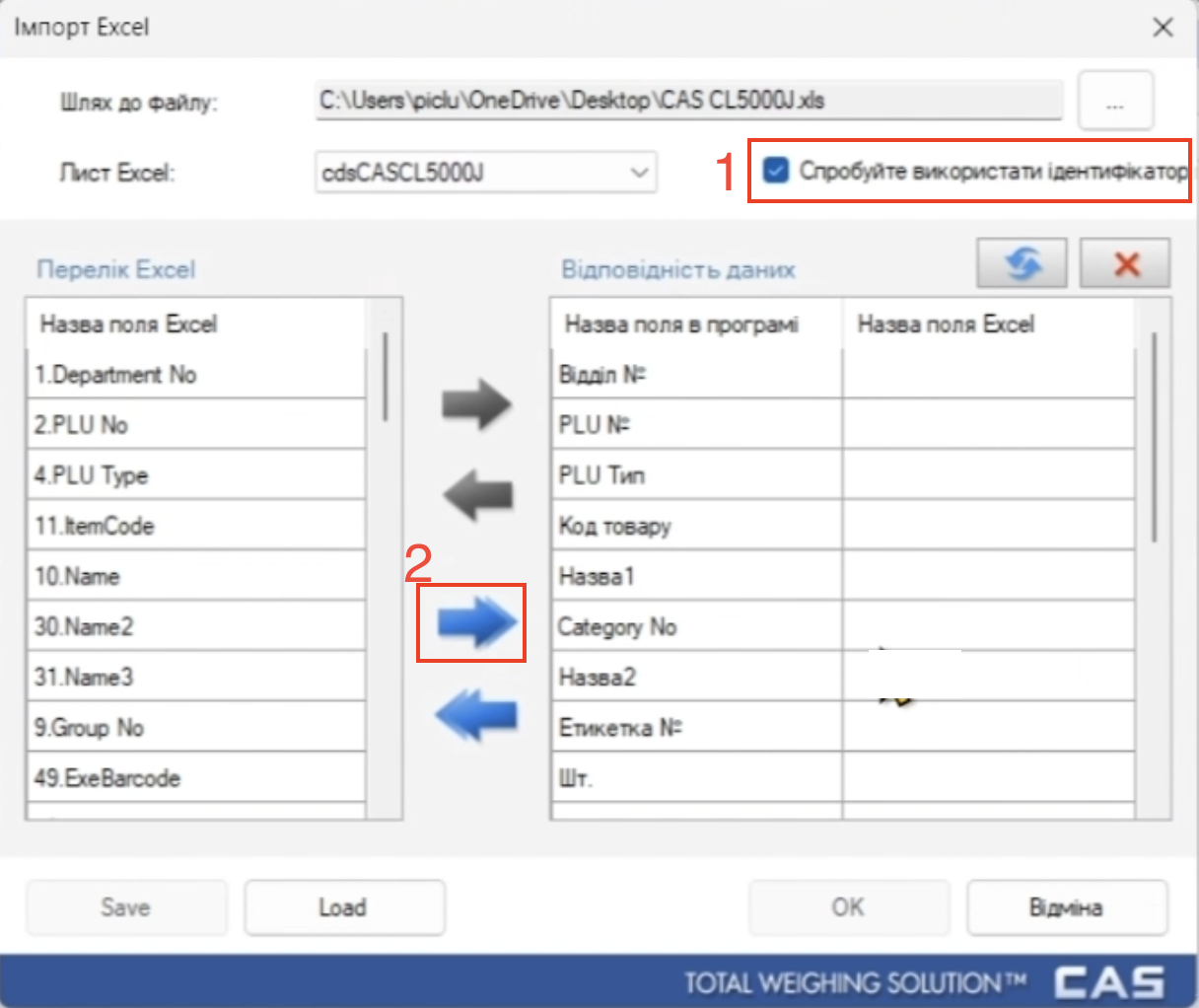Toggle the Спробуйте використати ідентифікатор checkbox
Image resolution: width=1199 pixels, height=1008 pixels.
coord(777,172)
